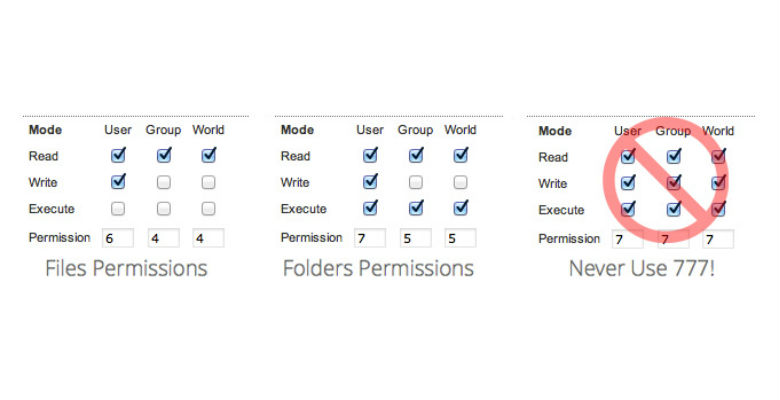Uncheck Group Execute in 777 panel

coord(673,210)
